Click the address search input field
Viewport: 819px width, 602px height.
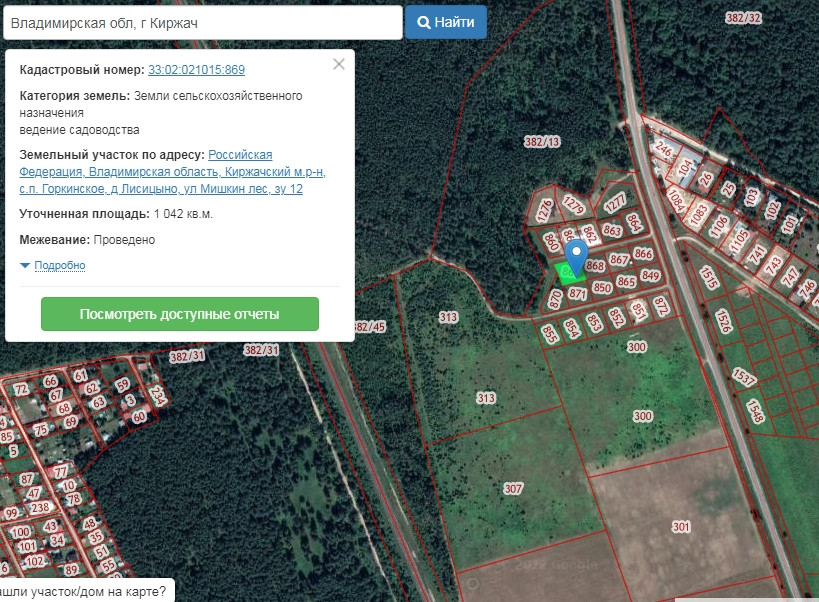[203, 22]
